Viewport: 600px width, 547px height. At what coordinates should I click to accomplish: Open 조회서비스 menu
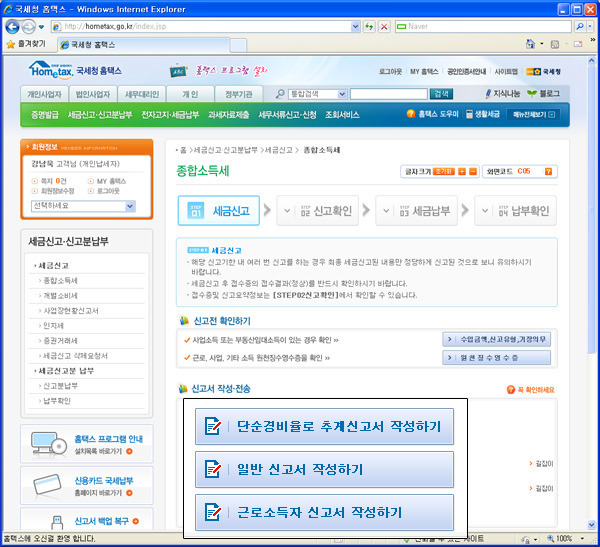coord(342,114)
